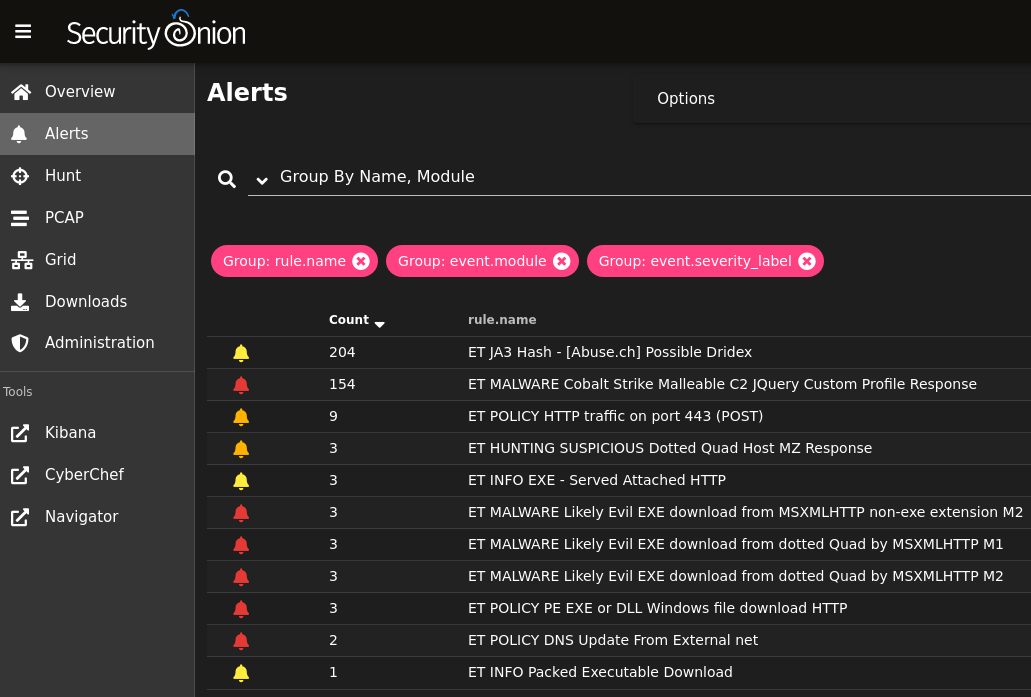The width and height of the screenshot is (1031, 697).
Task: Acknowledge the MSXMLHTTP non-exe extension M2 bell
Action: pos(241,513)
